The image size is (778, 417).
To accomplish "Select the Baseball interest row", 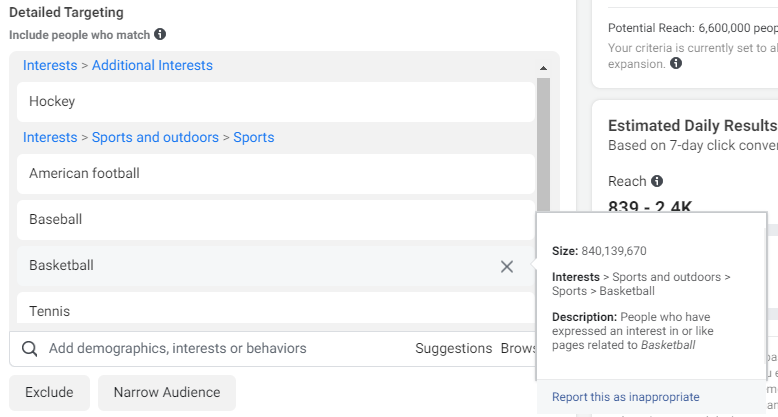I will pos(275,219).
